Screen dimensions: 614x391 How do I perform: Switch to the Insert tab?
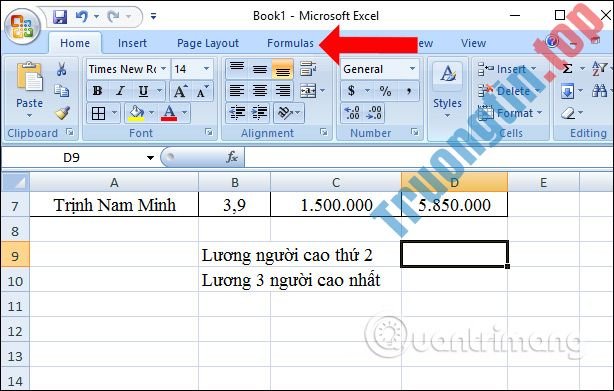click(132, 43)
